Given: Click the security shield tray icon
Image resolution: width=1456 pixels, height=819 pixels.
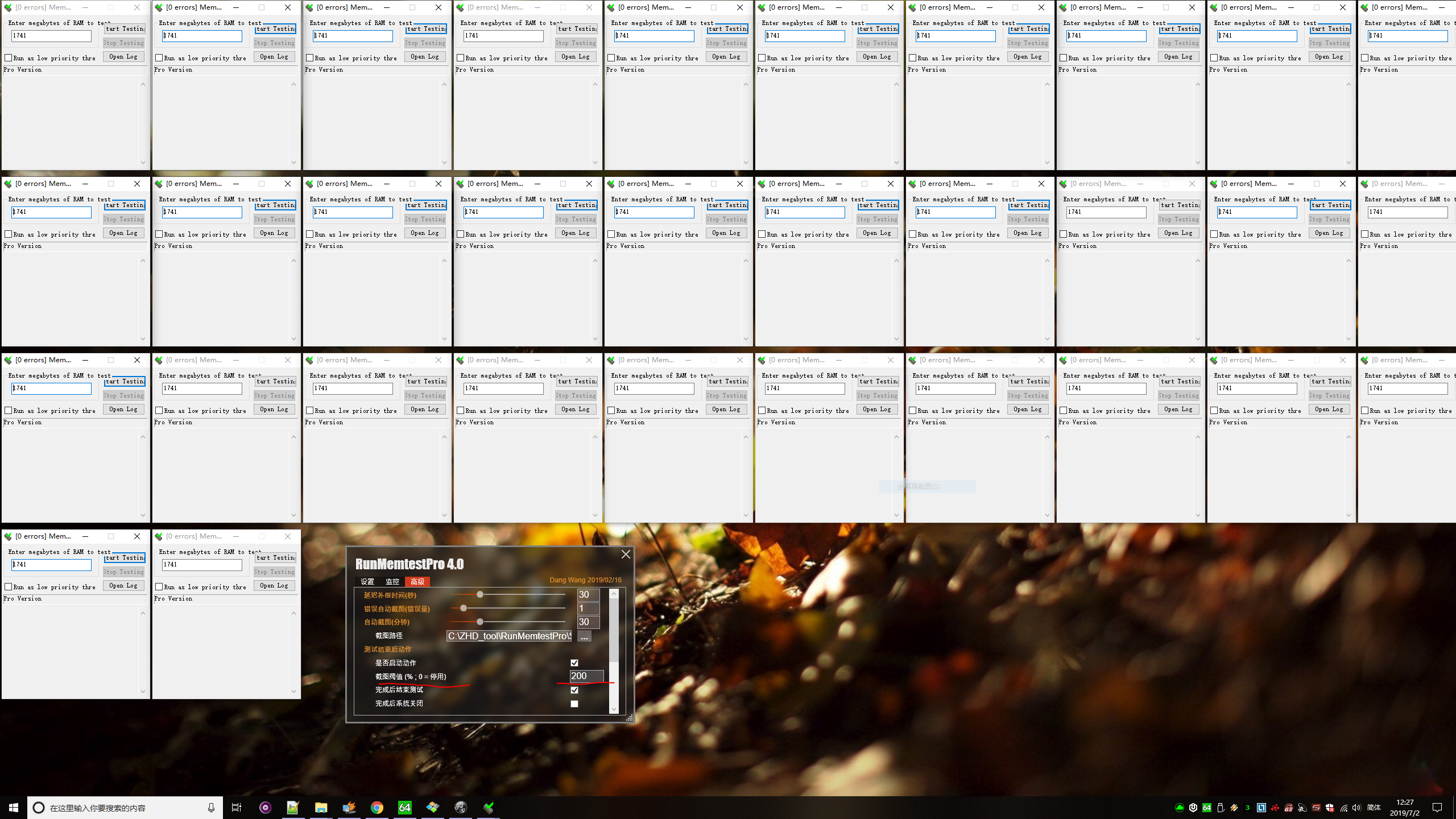Looking at the screenshot, I should [x=1330, y=807].
